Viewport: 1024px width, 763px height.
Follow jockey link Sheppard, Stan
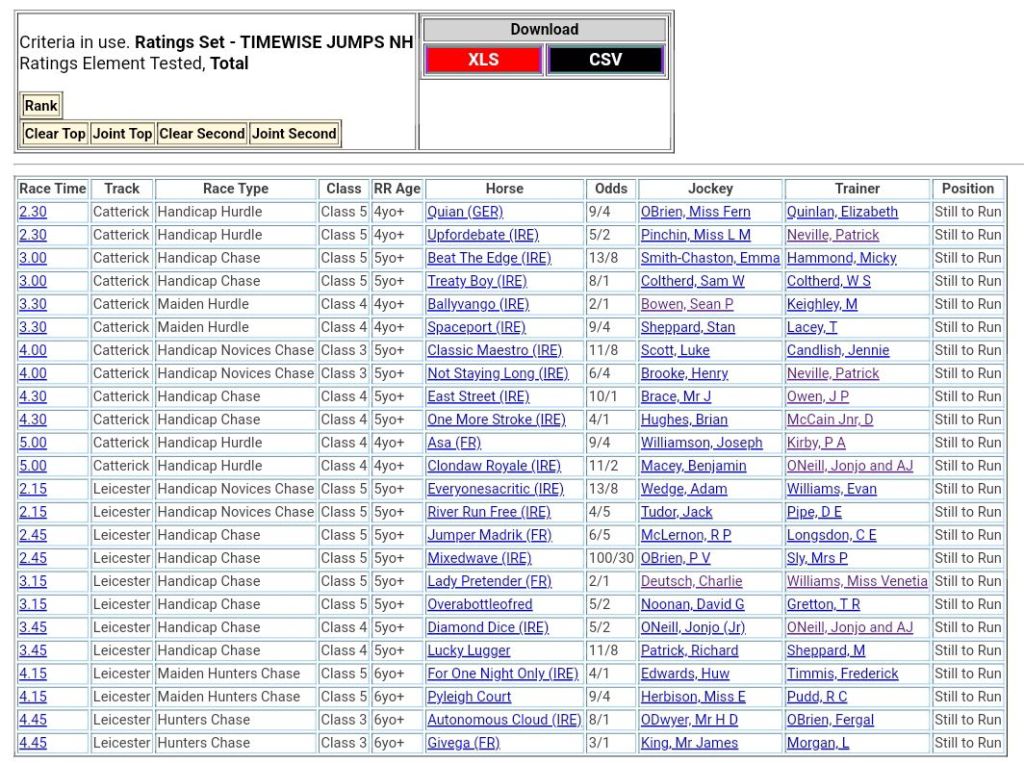687,327
